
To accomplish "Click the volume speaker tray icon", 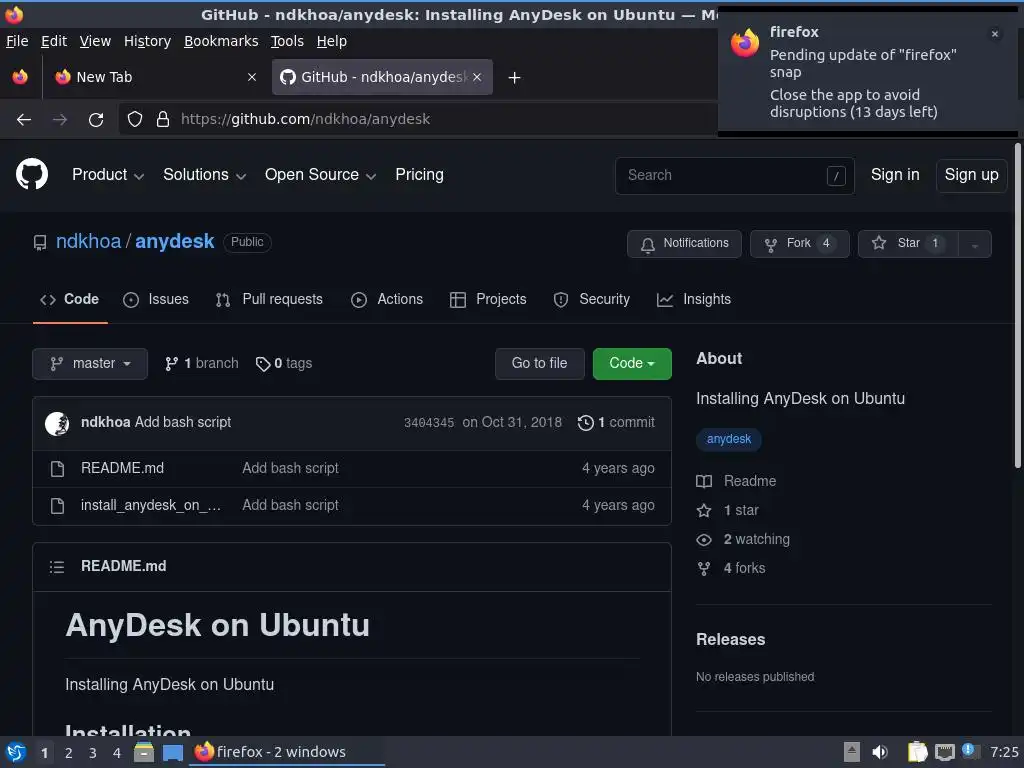I will coord(880,752).
